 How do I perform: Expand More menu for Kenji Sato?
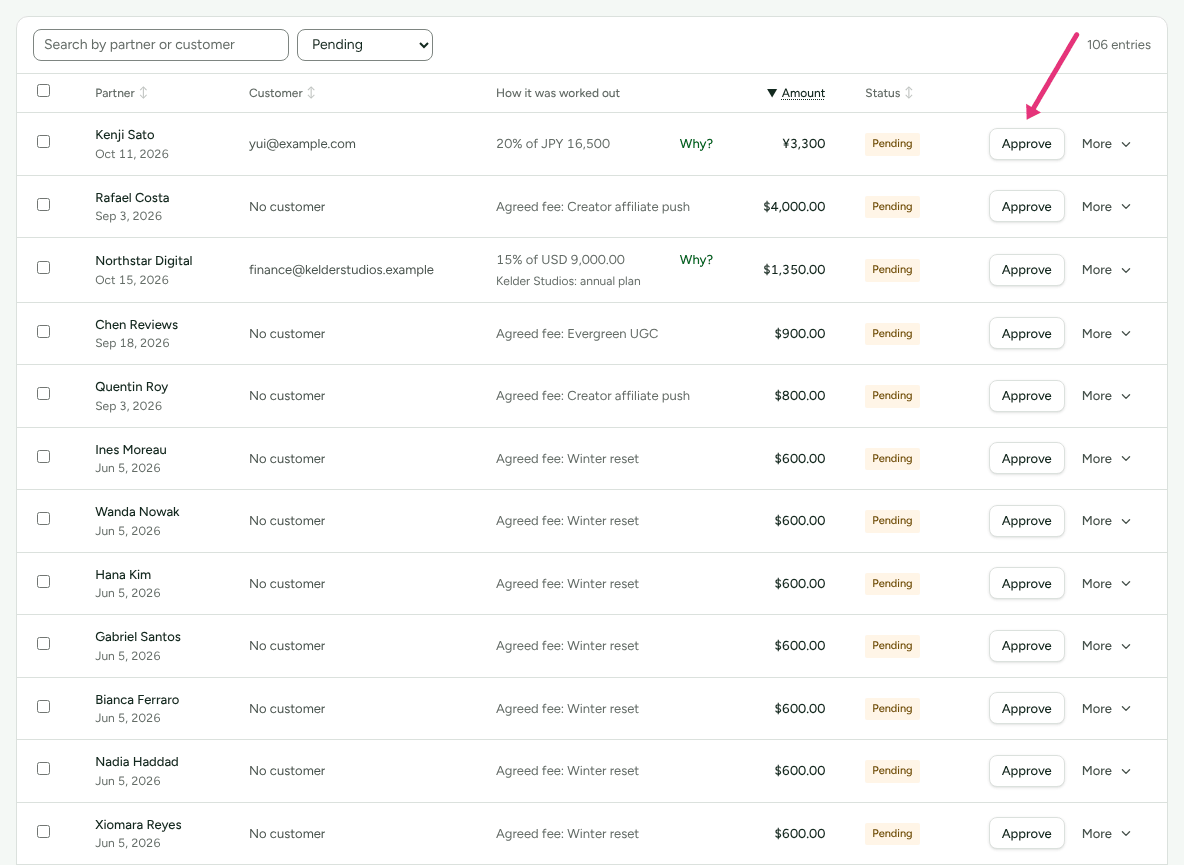[1105, 143]
